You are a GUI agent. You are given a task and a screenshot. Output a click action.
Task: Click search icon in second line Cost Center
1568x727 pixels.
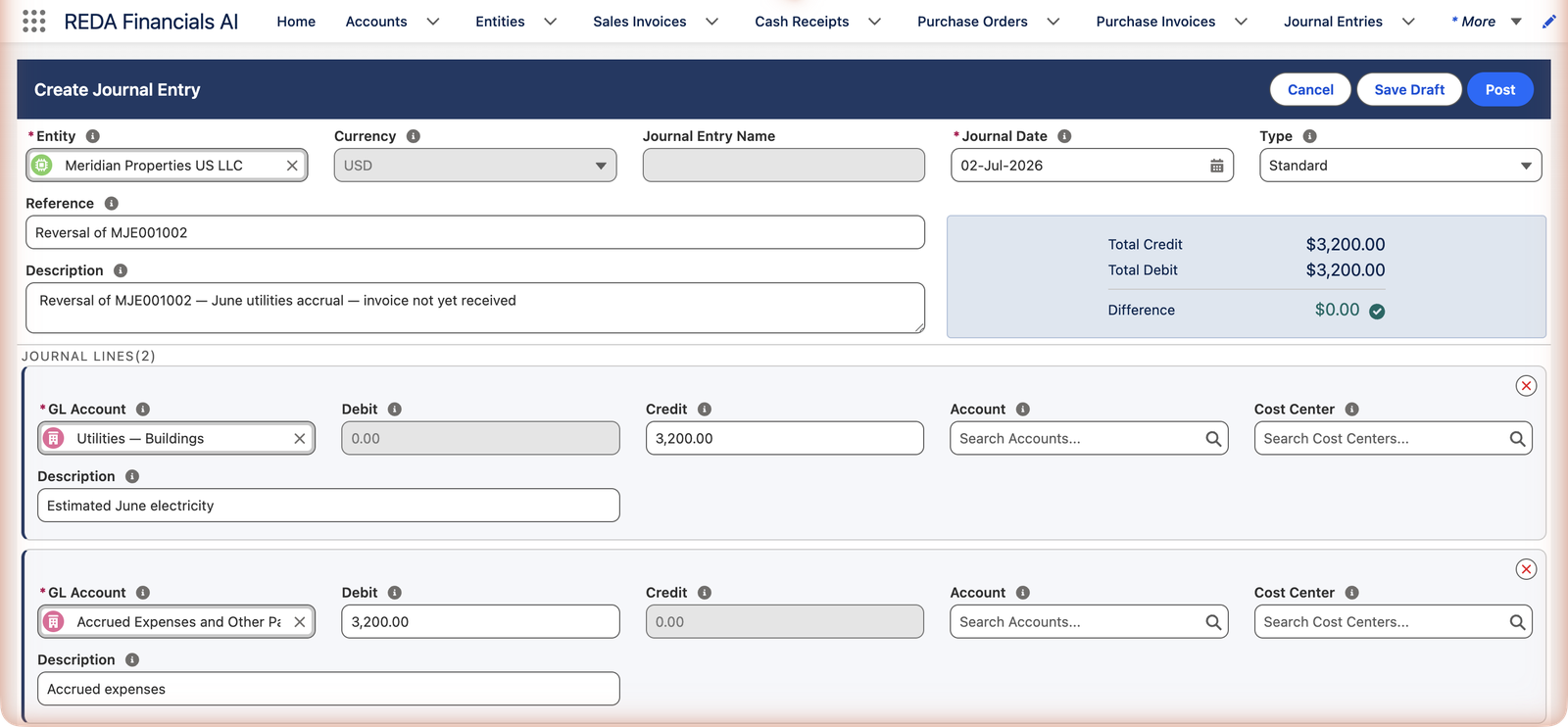1517,622
